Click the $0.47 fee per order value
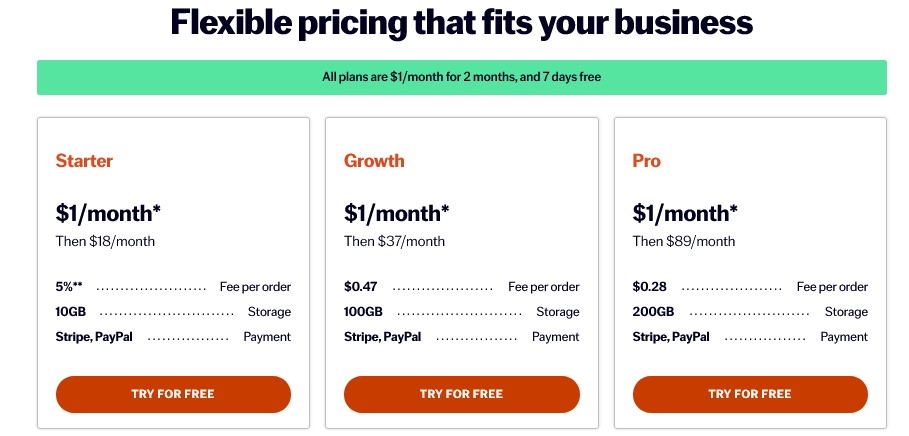Viewport: 909px width, 436px height. (x=361, y=286)
